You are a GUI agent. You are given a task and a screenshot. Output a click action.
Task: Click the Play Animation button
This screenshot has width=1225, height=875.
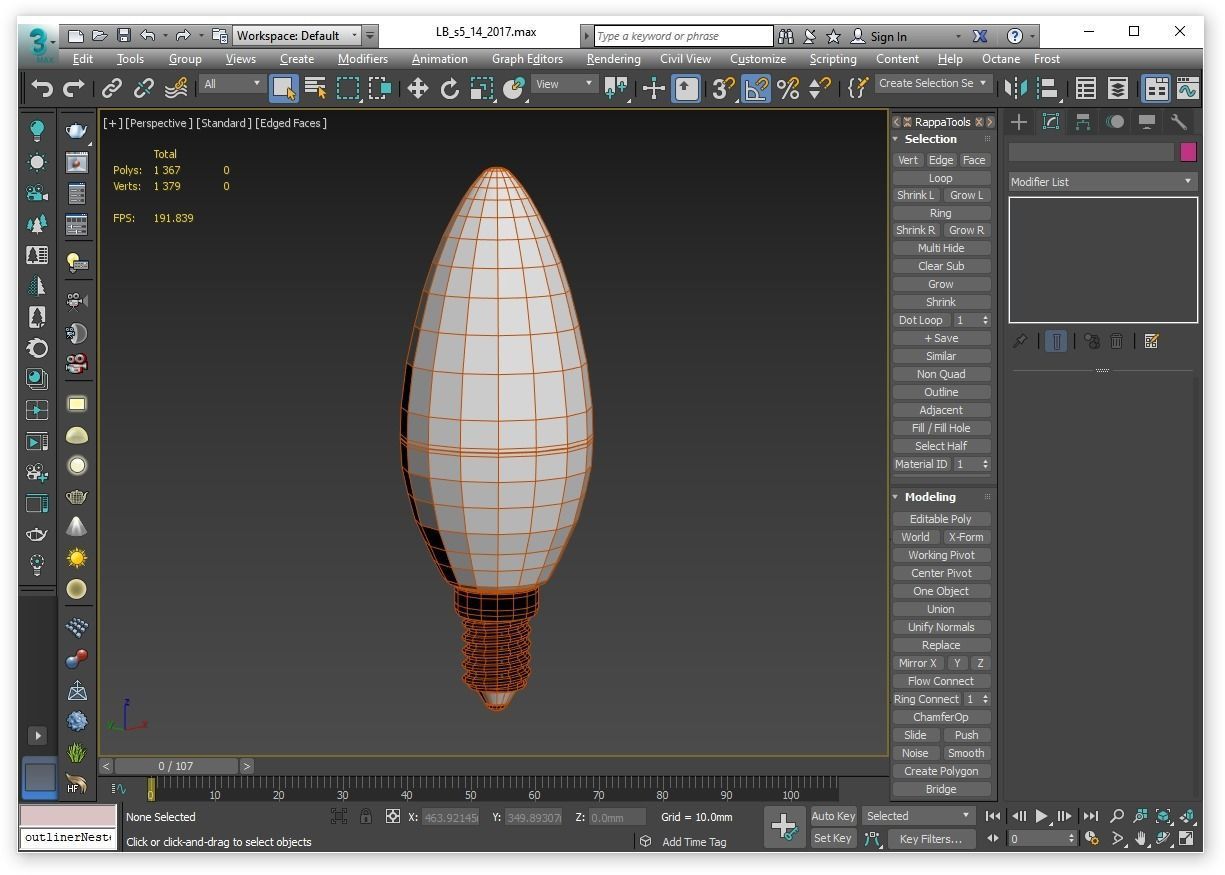click(x=1042, y=816)
